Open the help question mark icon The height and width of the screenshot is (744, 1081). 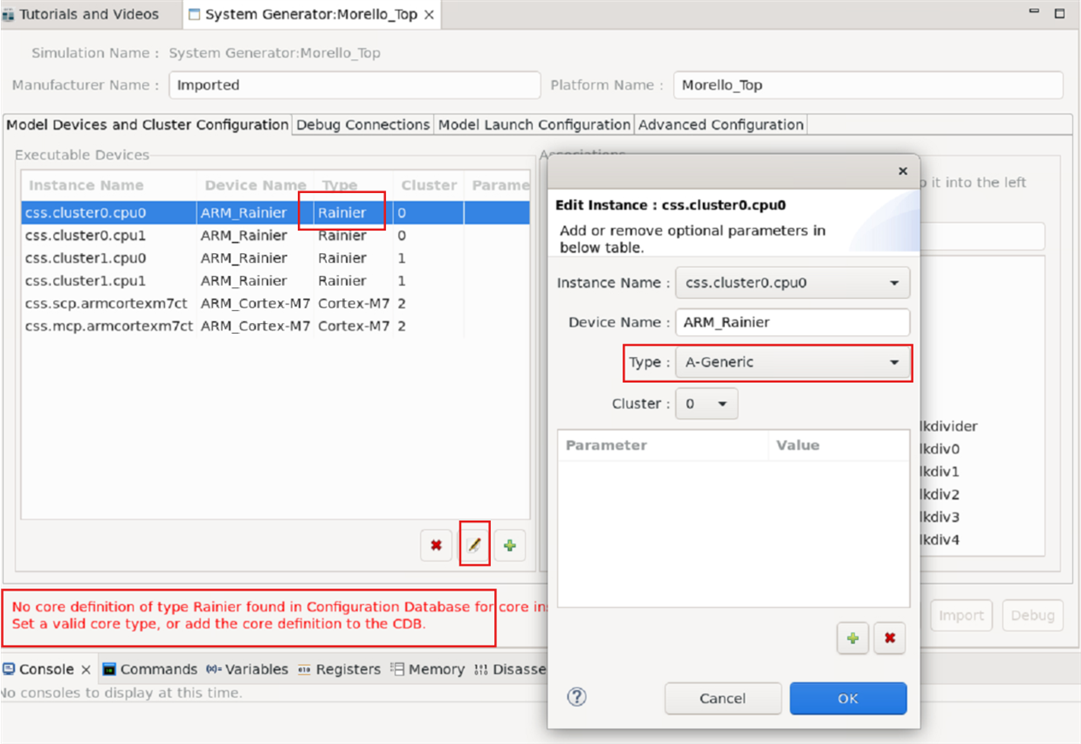(576, 697)
